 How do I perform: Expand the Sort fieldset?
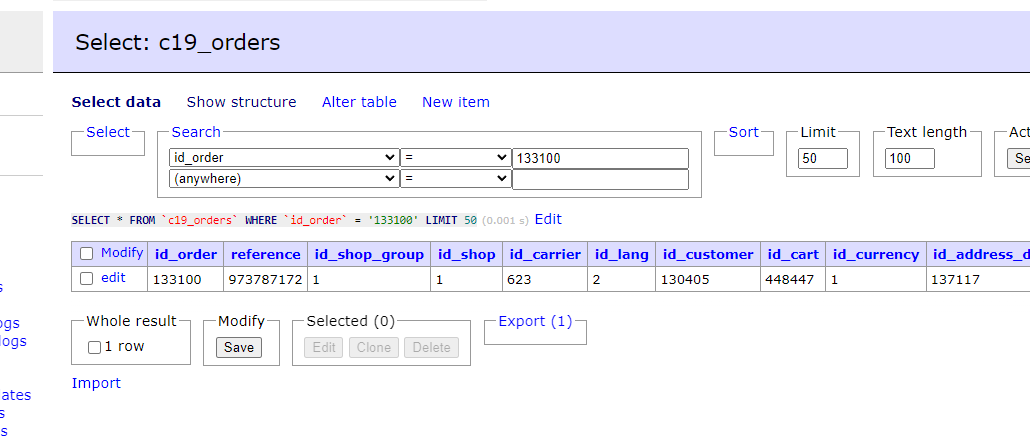coord(743,132)
